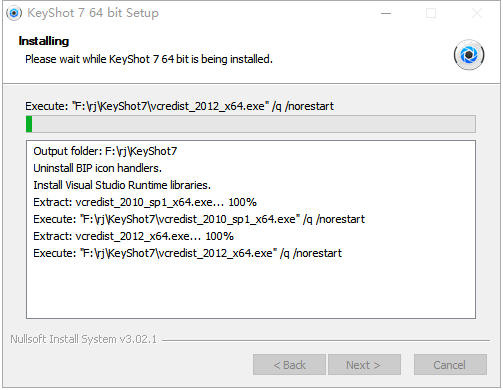Click the Next > button
503x390 pixels.
point(364,365)
